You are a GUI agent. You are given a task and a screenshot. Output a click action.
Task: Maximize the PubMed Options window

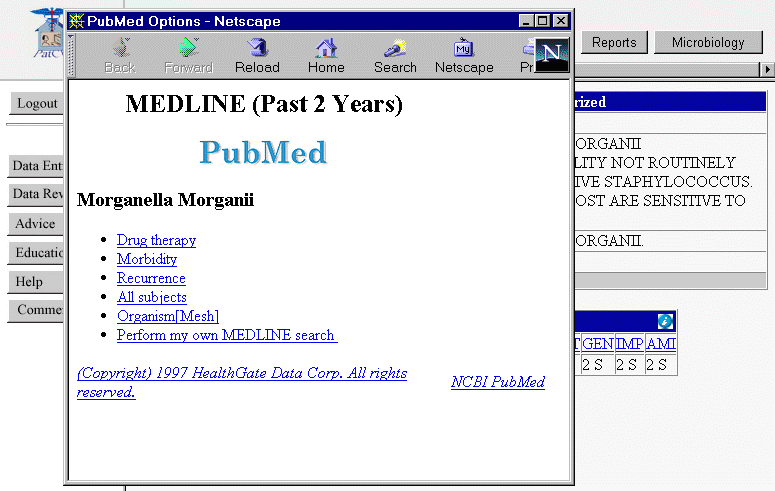pos(543,21)
